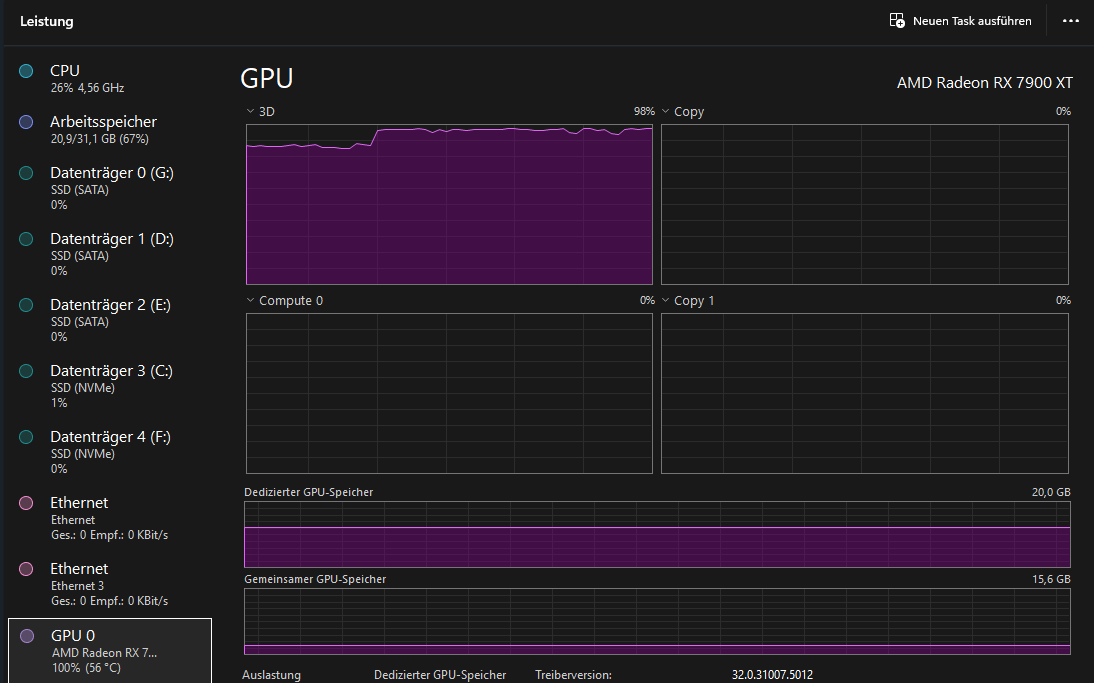Click the GPU 0 circle icon
This screenshot has width=1094, height=683.
[x=27, y=636]
